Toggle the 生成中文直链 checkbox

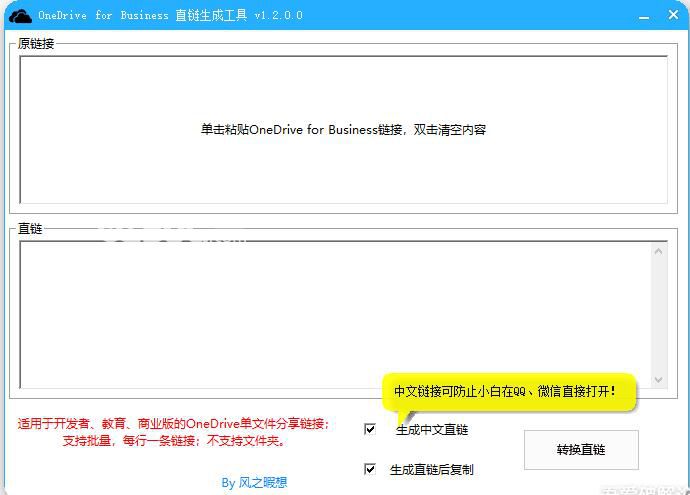coord(370,429)
